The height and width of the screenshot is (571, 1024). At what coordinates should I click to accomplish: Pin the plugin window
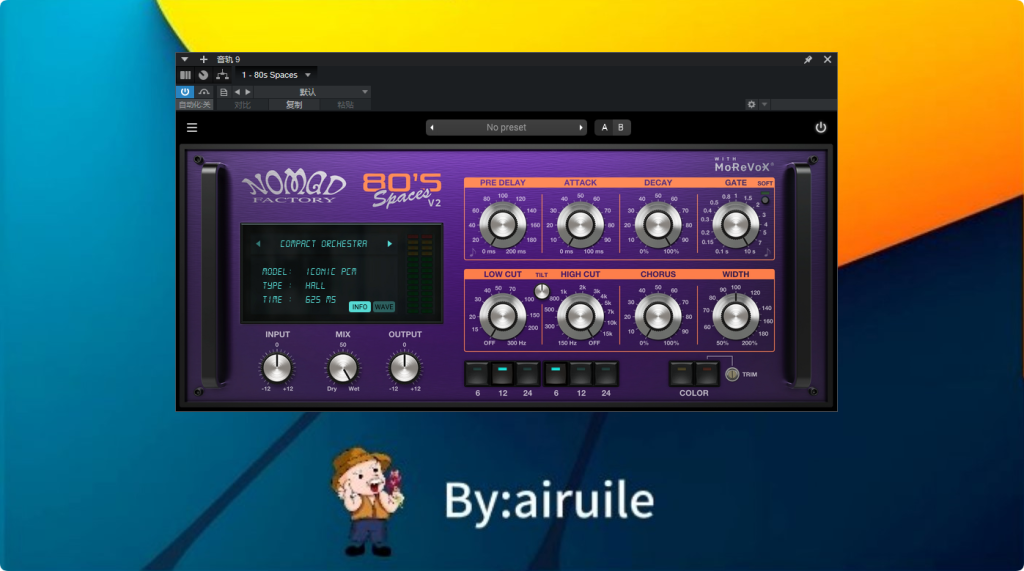pos(808,59)
